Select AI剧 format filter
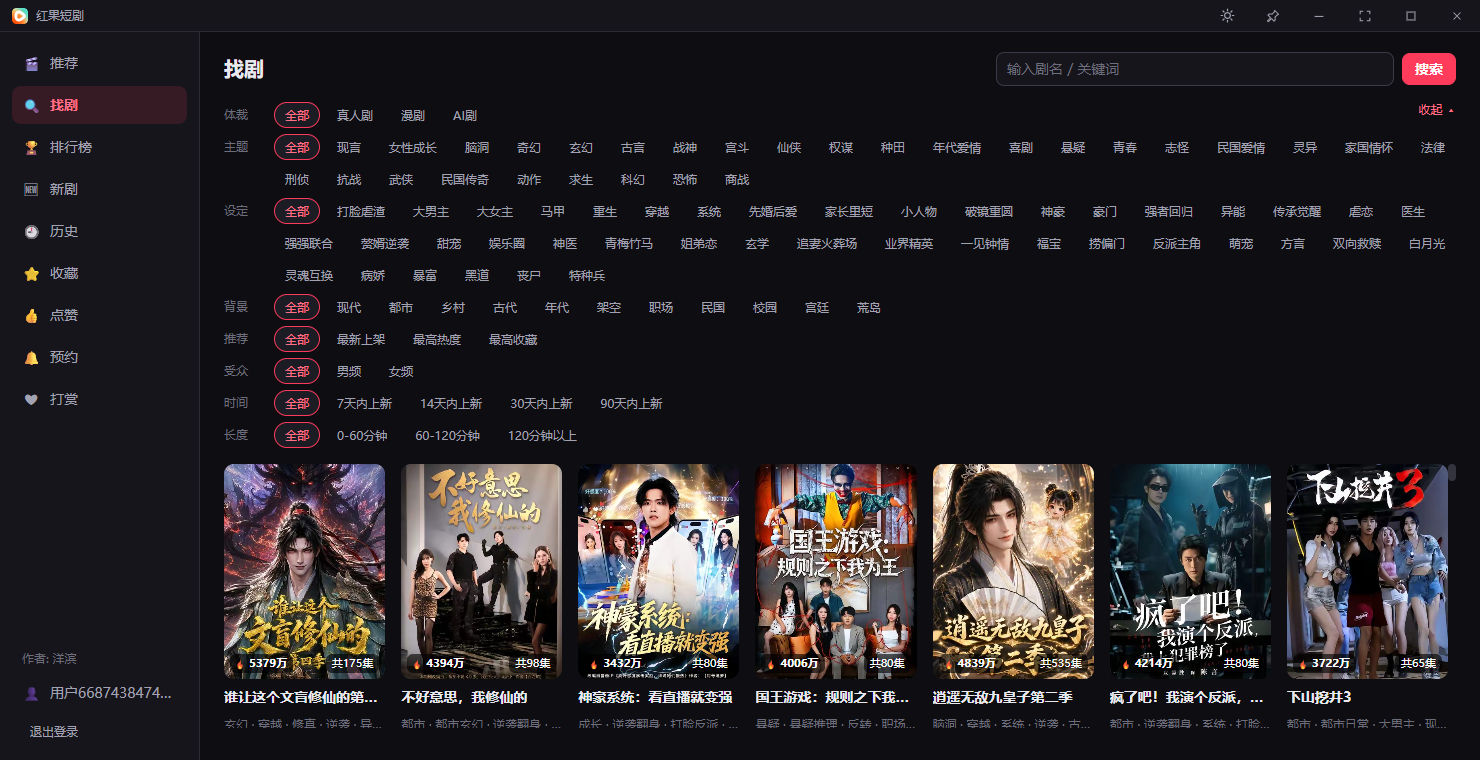Image resolution: width=1480 pixels, height=760 pixels. pos(465,116)
